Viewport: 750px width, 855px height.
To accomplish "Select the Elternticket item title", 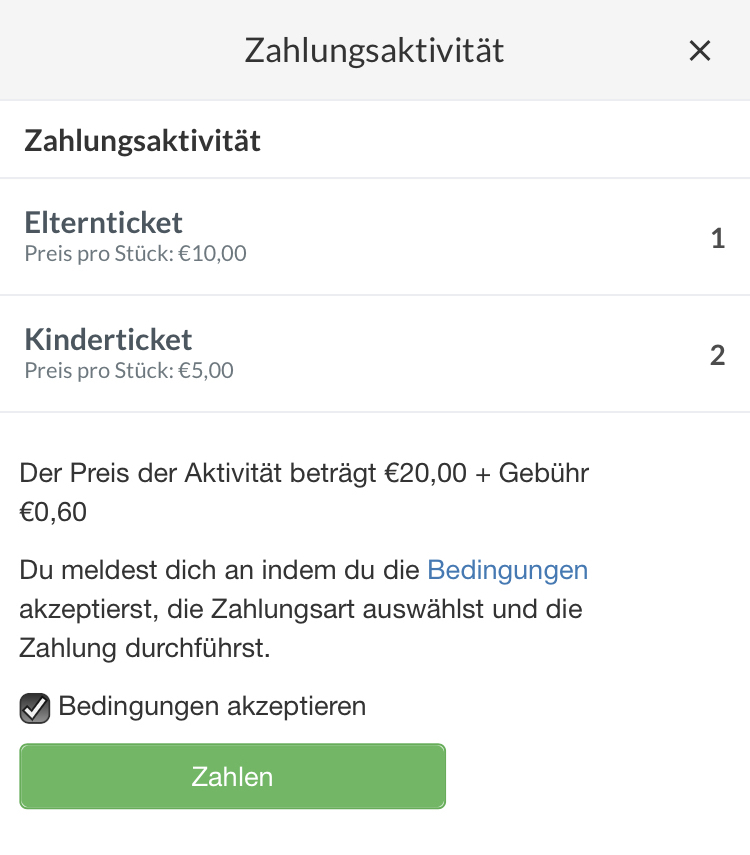I will (104, 222).
